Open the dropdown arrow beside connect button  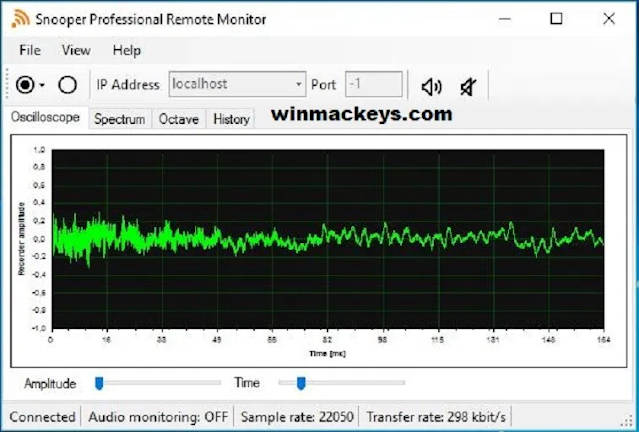click(42, 86)
